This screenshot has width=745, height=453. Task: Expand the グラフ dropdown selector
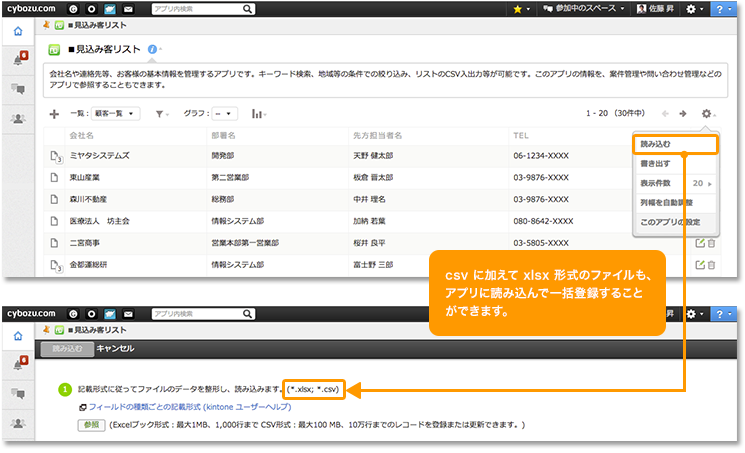[224, 114]
